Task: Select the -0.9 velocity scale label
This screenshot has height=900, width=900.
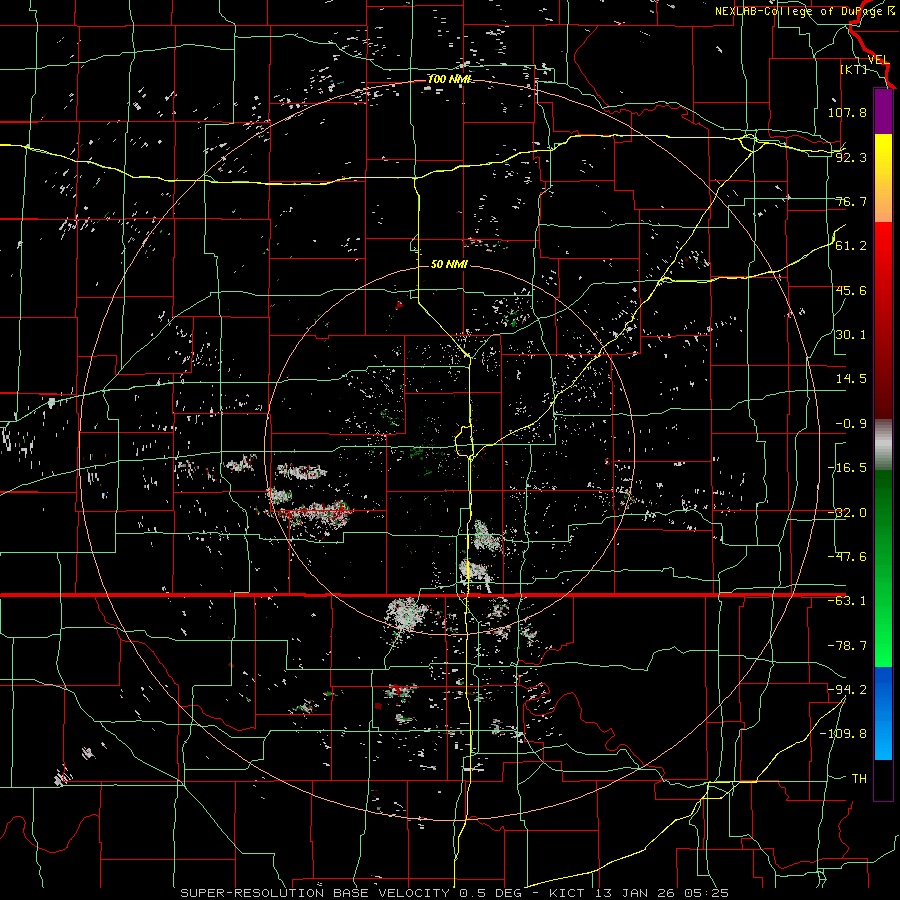Action: (851, 424)
